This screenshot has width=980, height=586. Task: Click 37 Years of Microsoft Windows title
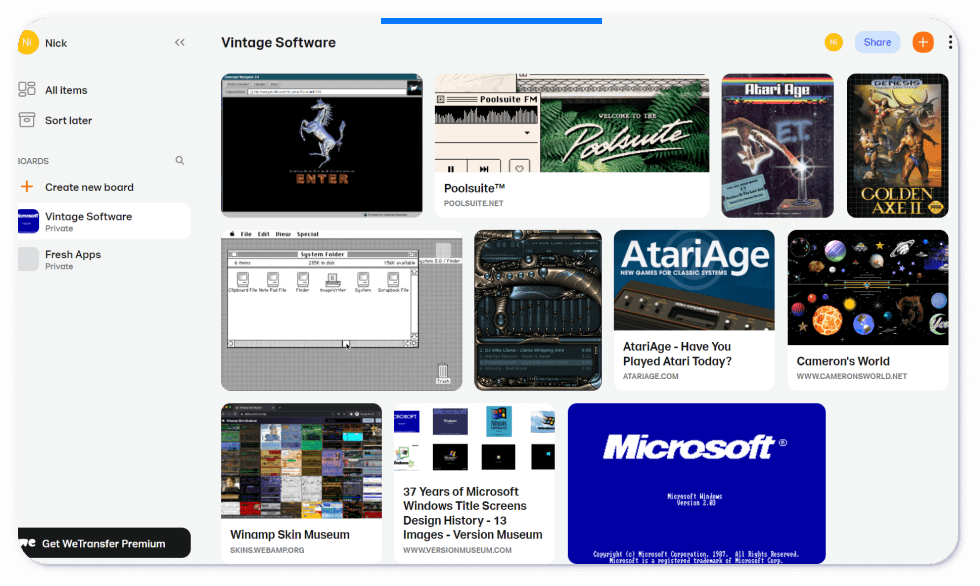point(472,513)
